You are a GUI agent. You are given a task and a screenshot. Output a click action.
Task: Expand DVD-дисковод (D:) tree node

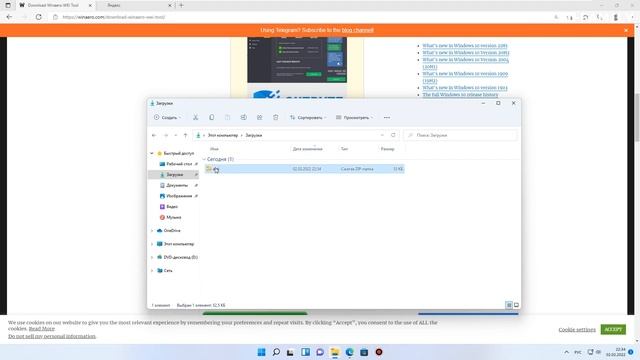152,258
